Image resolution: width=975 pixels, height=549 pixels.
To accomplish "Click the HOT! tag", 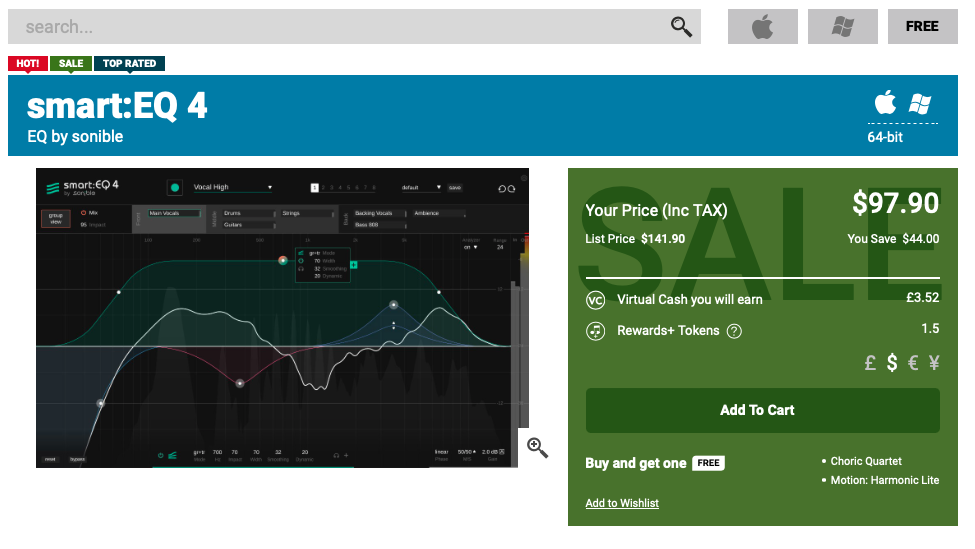I will coord(28,63).
